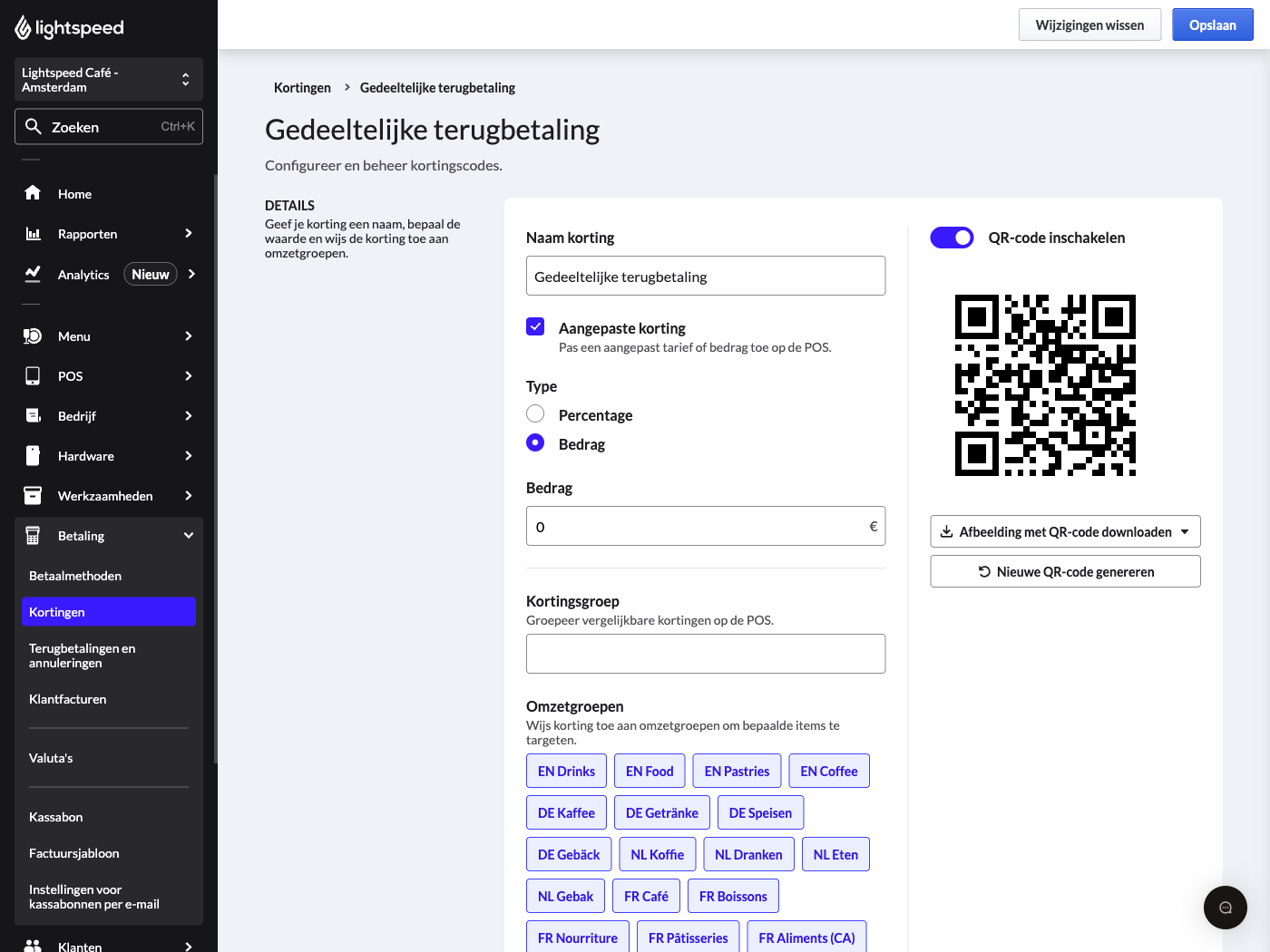Click the Opslaan button
This screenshot has width=1270, height=952.
(1213, 24)
